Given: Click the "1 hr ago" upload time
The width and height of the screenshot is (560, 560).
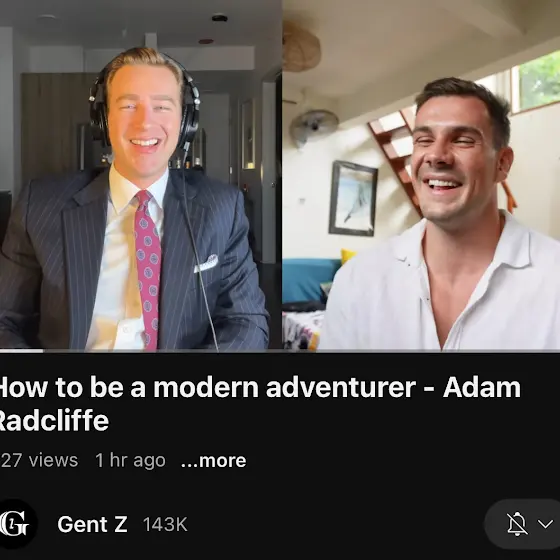Looking at the screenshot, I should pyautogui.click(x=130, y=460).
